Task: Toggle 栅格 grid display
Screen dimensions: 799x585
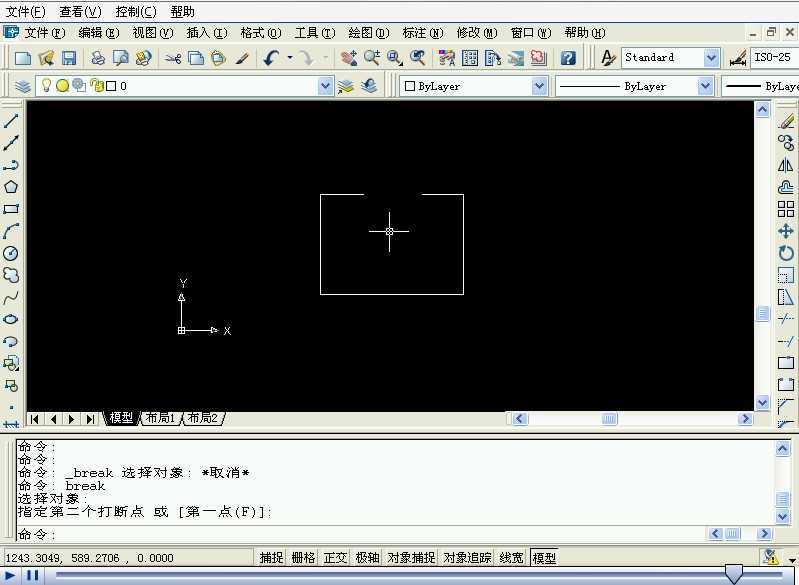Action: click(x=303, y=557)
